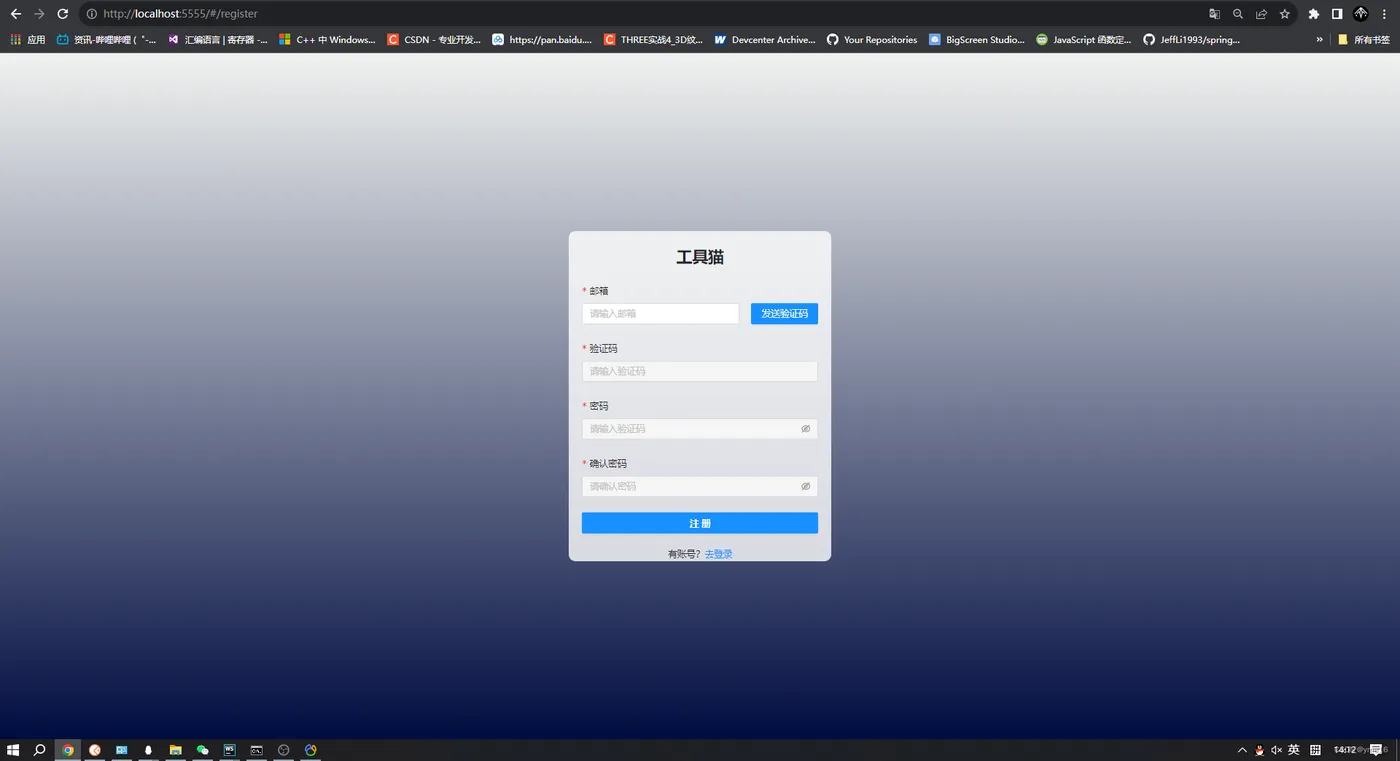
Task: Click the site information icon in address bar
Action: [x=91, y=14]
